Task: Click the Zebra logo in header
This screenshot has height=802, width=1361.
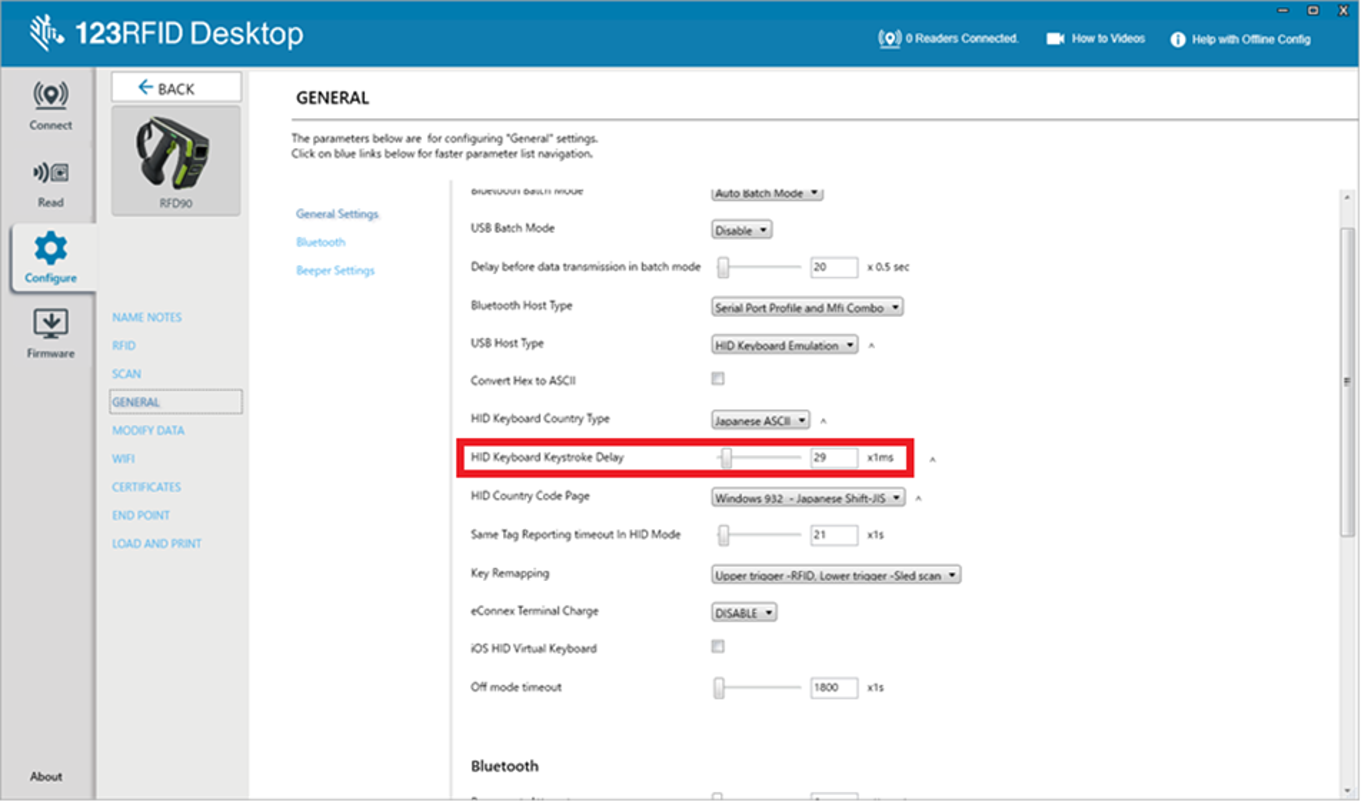Action: [x=46, y=34]
